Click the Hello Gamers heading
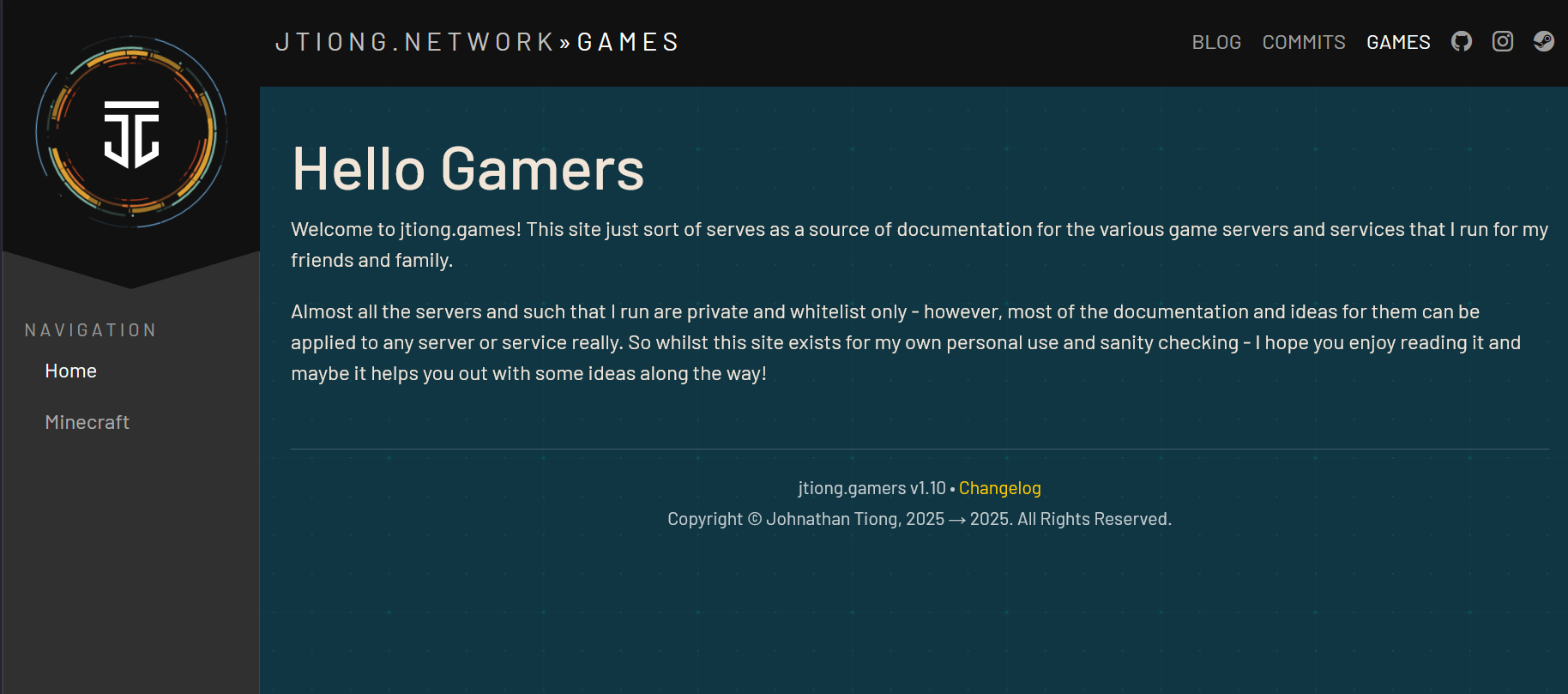 pyautogui.click(x=467, y=169)
